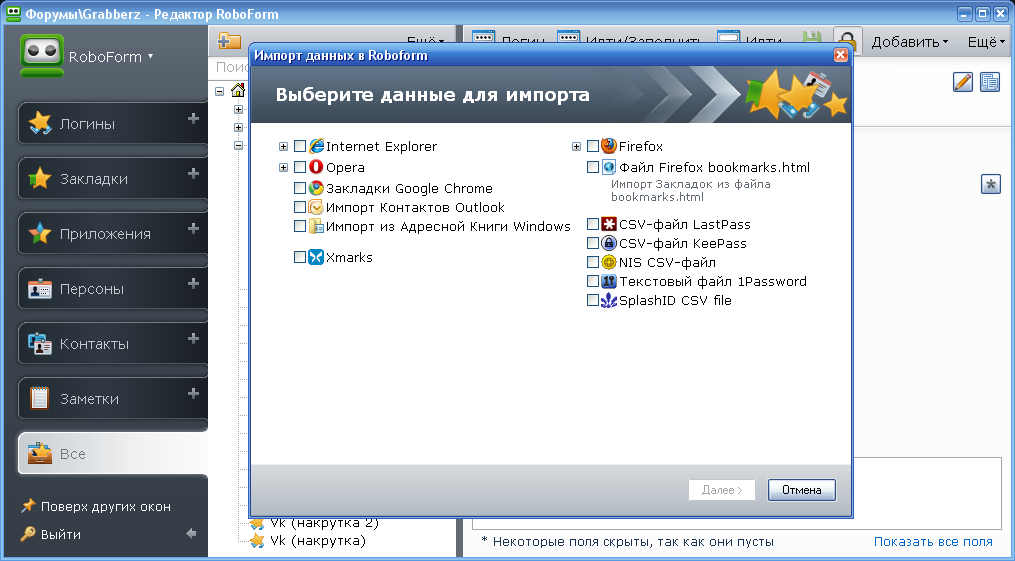Image resolution: width=1015 pixels, height=561 pixels.
Task: Expand the Opera import node
Action: [x=283, y=168]
